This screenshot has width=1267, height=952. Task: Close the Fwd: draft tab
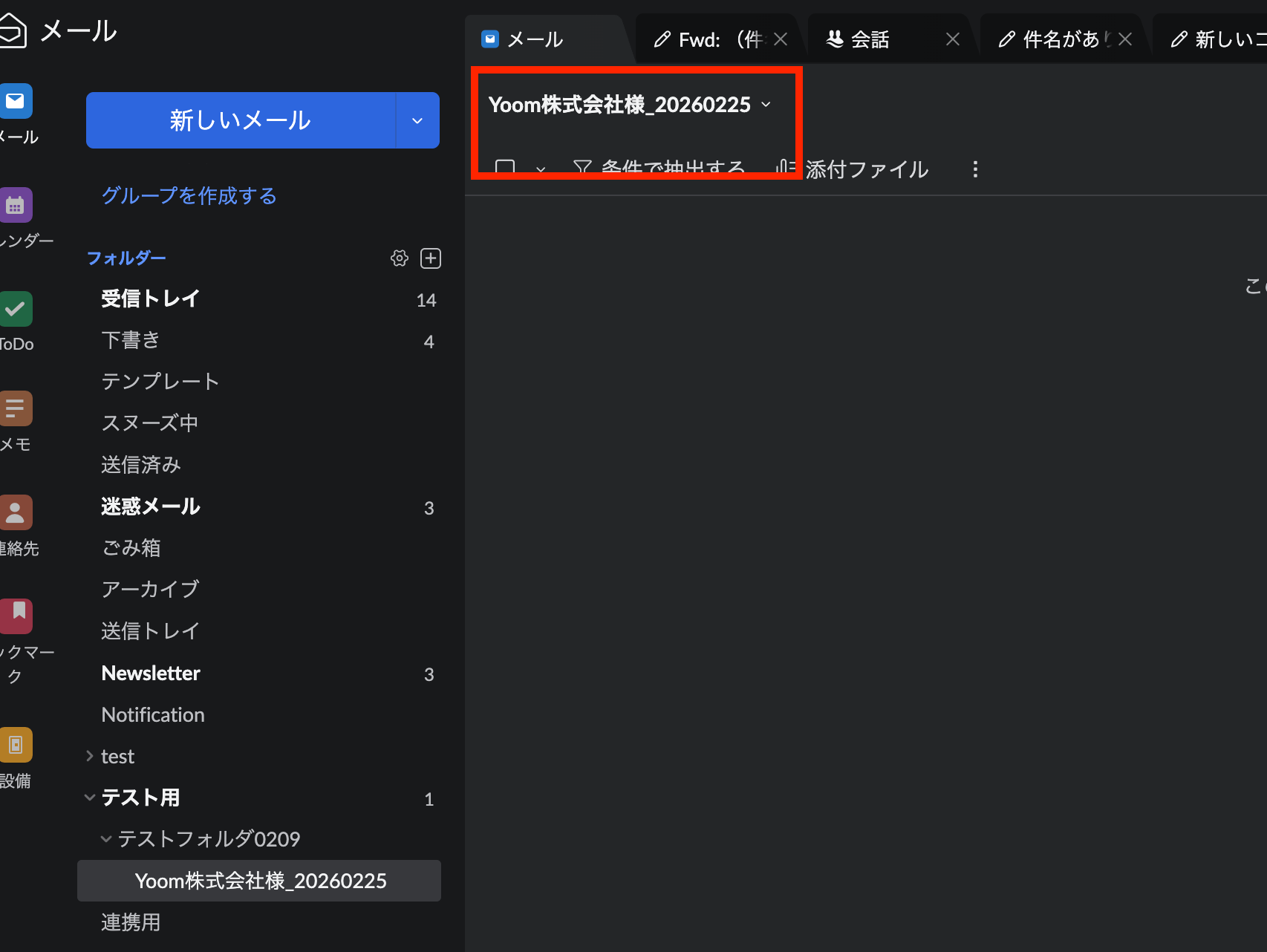pos(781,39)
